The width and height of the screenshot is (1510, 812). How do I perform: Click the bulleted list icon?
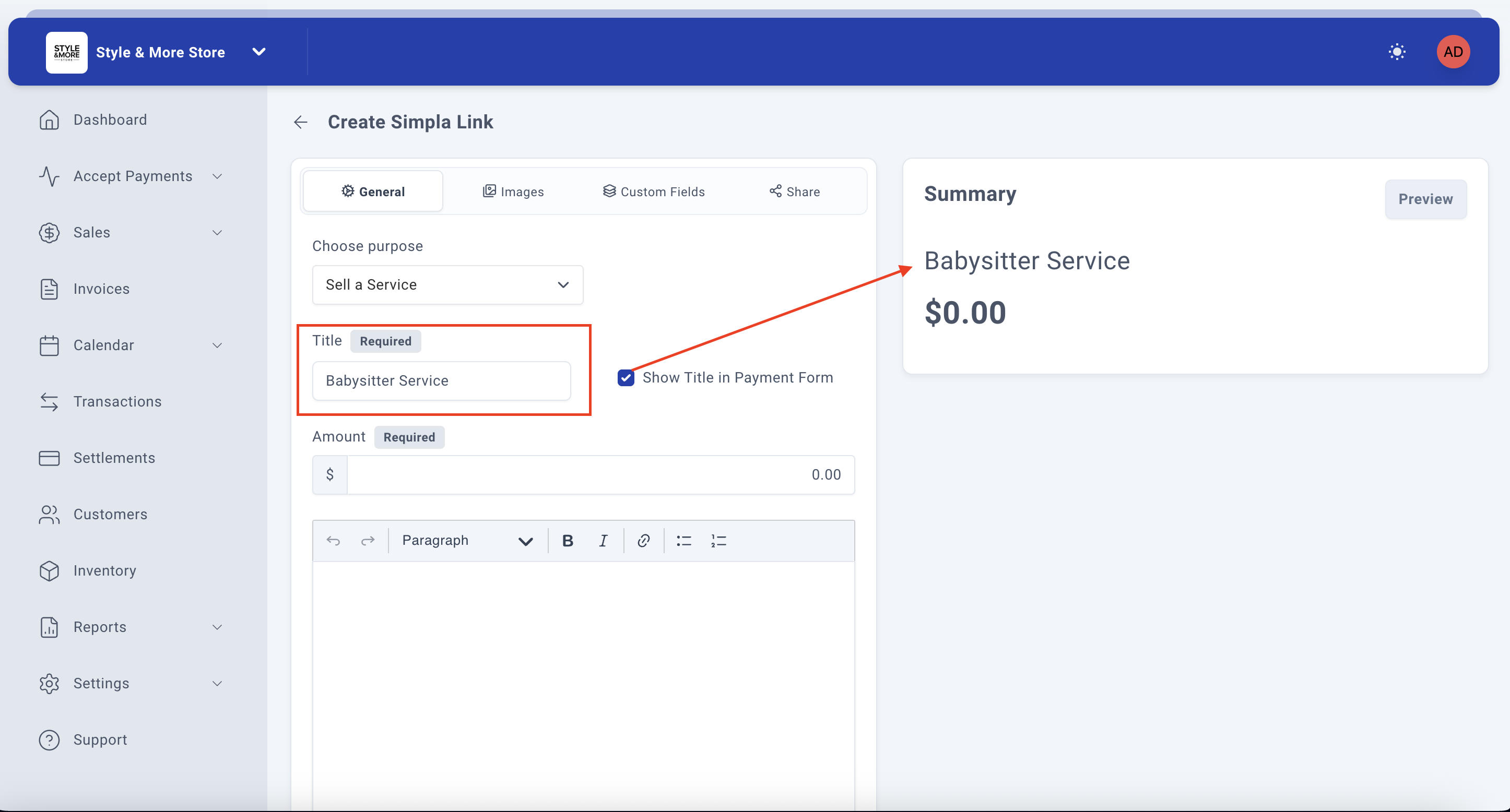pyautogui.click(x=683, y=540)
